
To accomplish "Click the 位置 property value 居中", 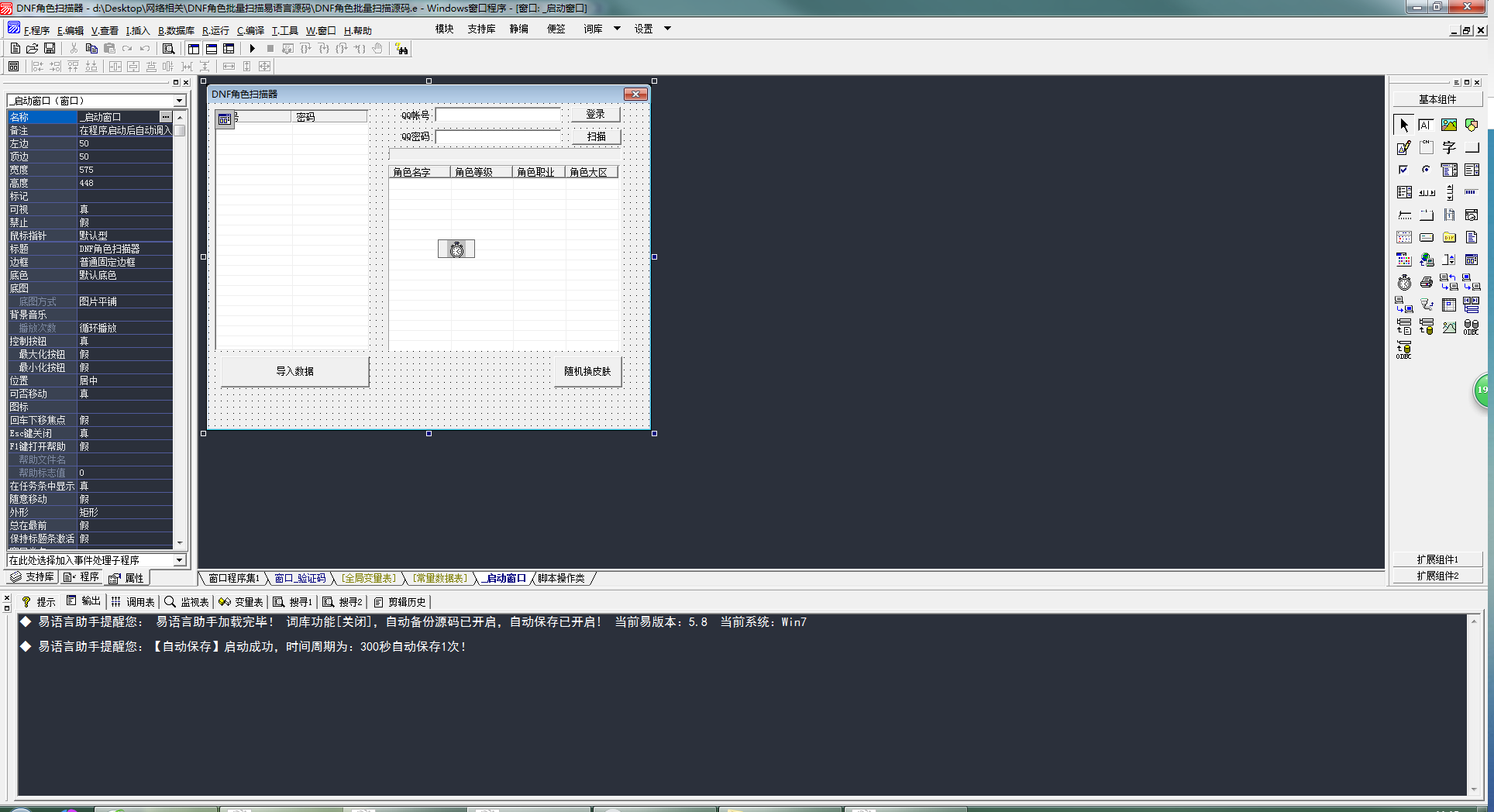I will 125,380.
